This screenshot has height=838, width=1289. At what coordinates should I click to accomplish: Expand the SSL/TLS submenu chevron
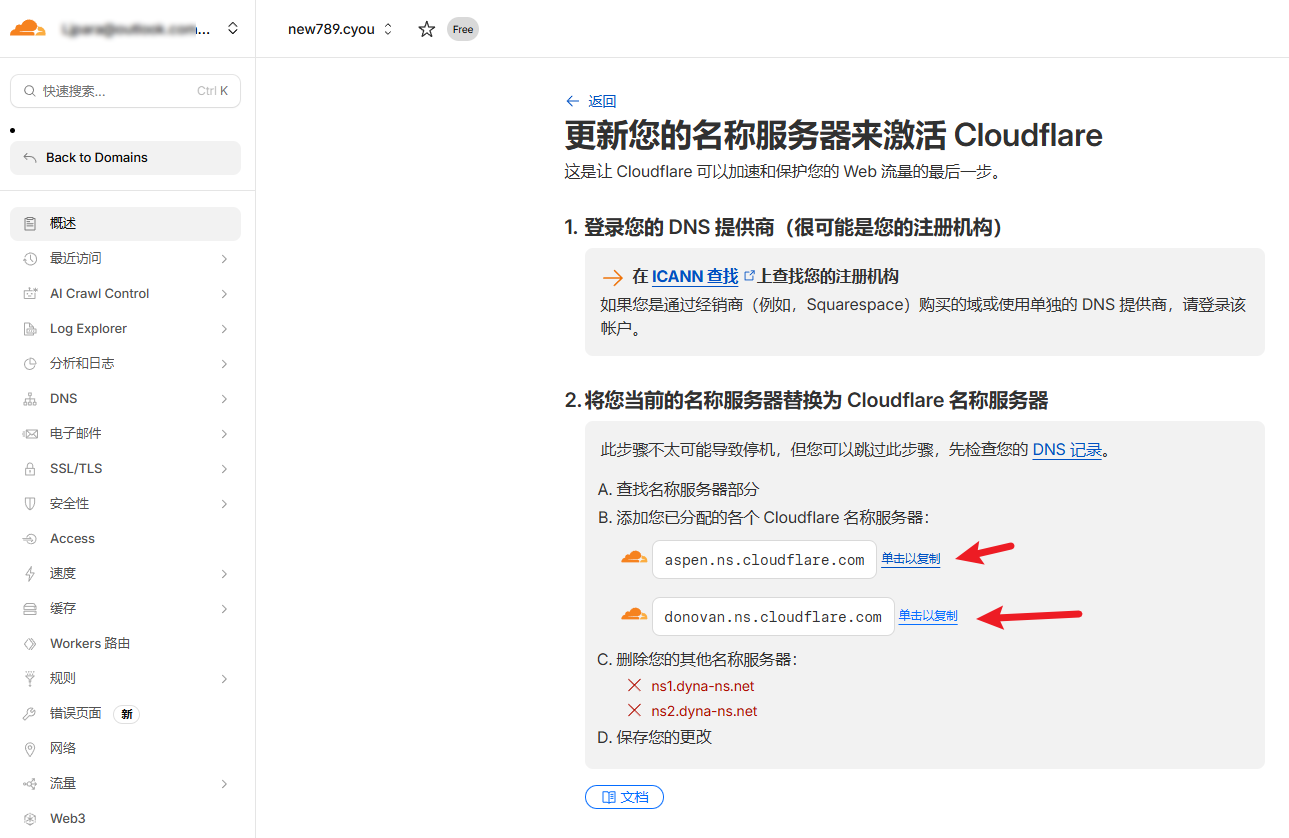(224, 469)
